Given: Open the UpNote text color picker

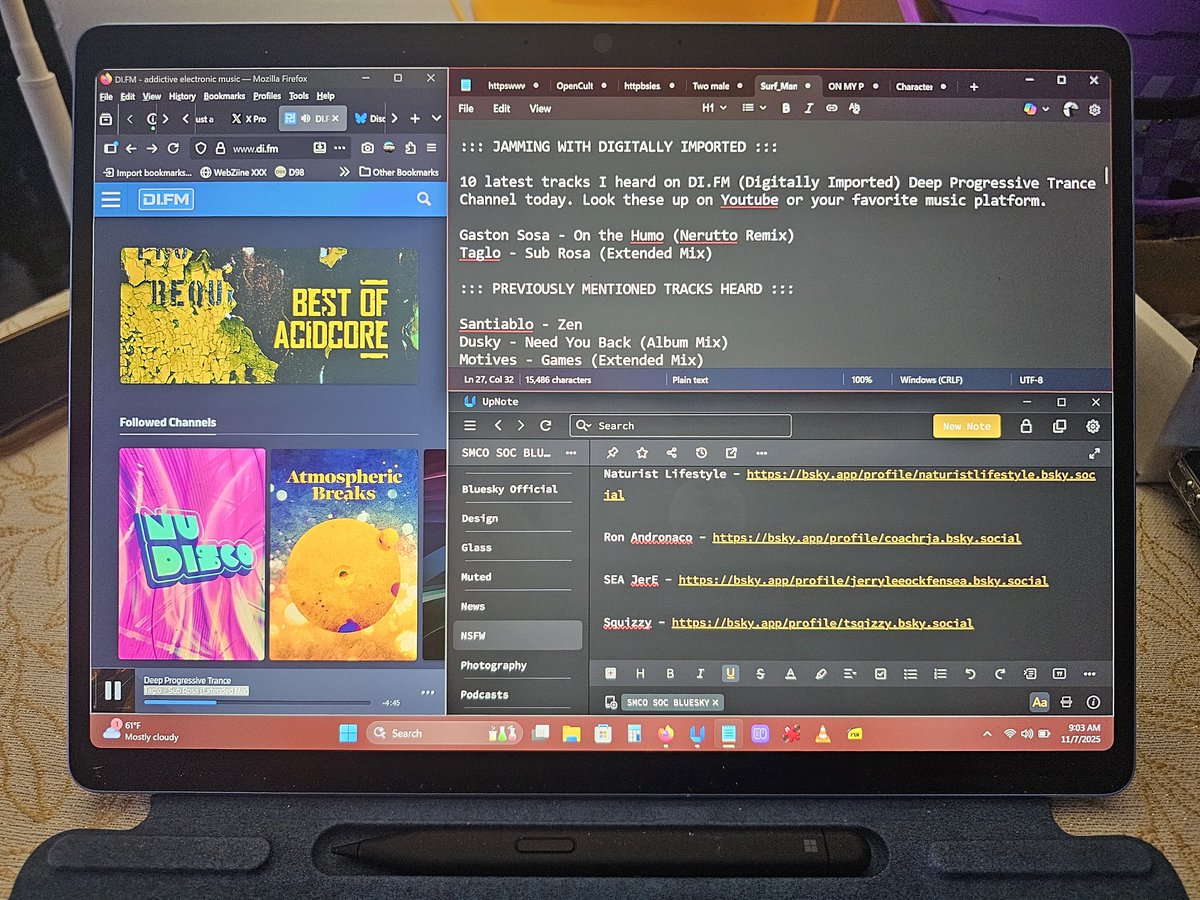Looking at the screenshot, I should (790, 674).
